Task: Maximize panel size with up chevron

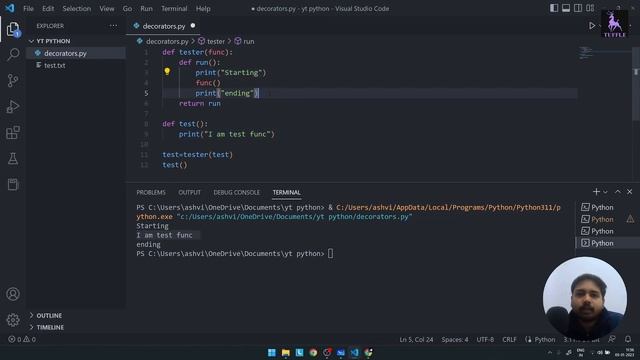Action: click(618, 192)
